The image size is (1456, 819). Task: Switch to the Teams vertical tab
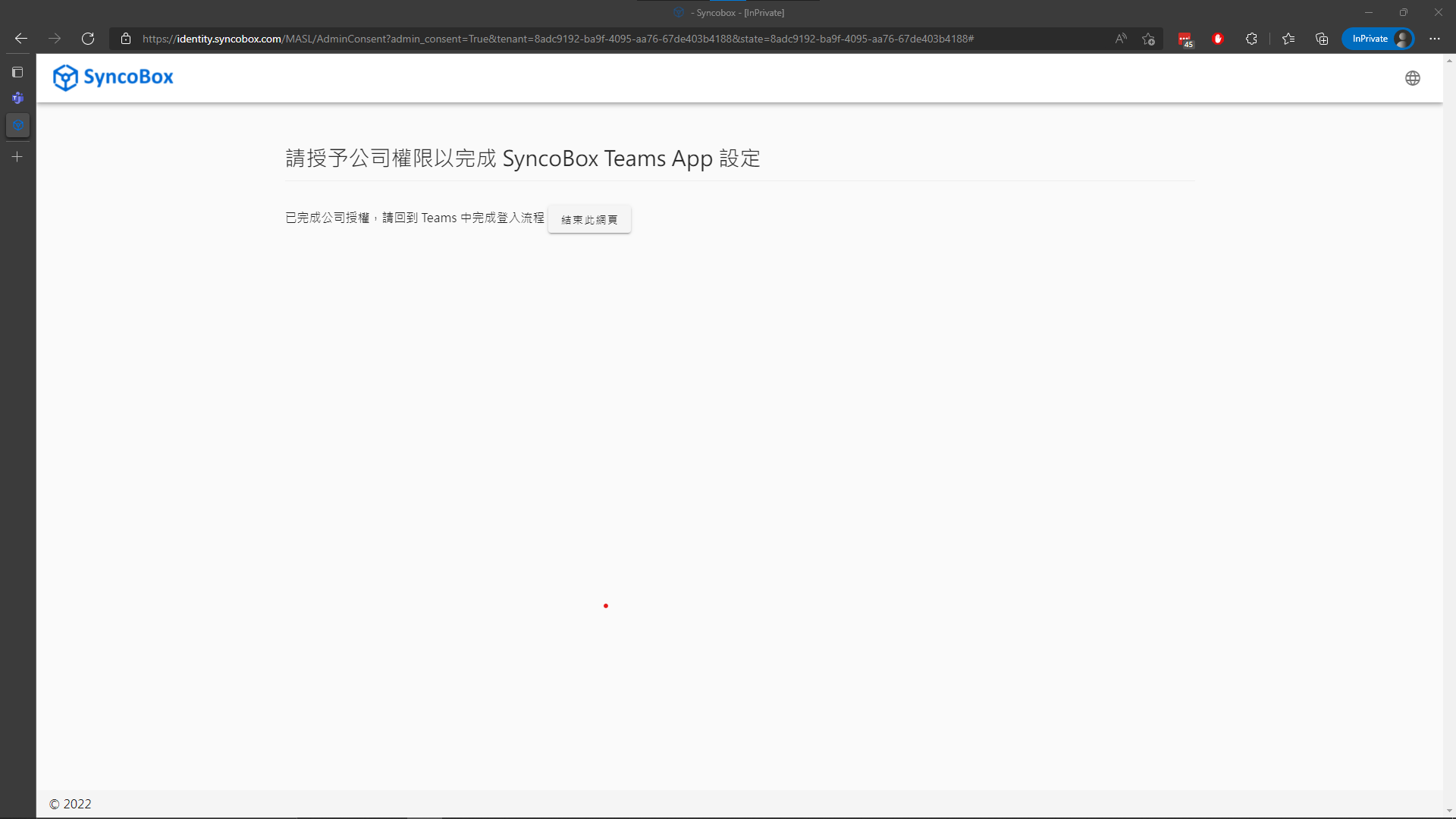coord(17,98)
